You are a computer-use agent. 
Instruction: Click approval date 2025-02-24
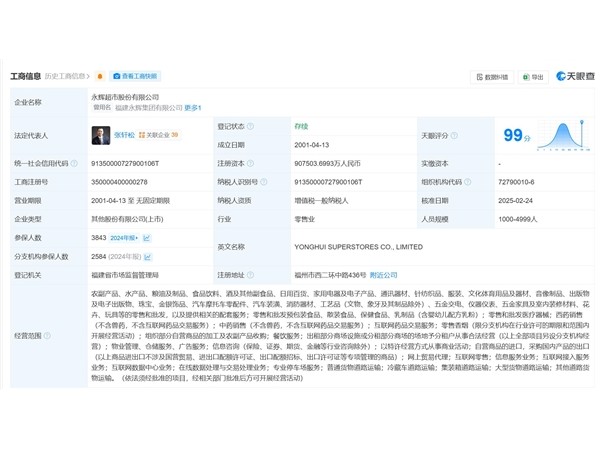515,201
